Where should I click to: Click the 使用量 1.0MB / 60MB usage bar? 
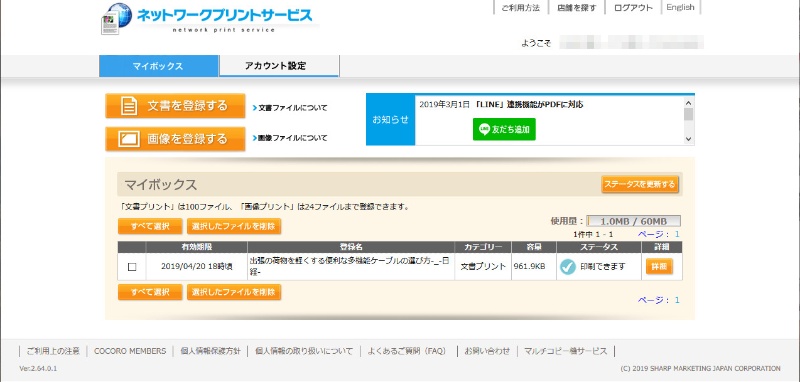[633, 221]
